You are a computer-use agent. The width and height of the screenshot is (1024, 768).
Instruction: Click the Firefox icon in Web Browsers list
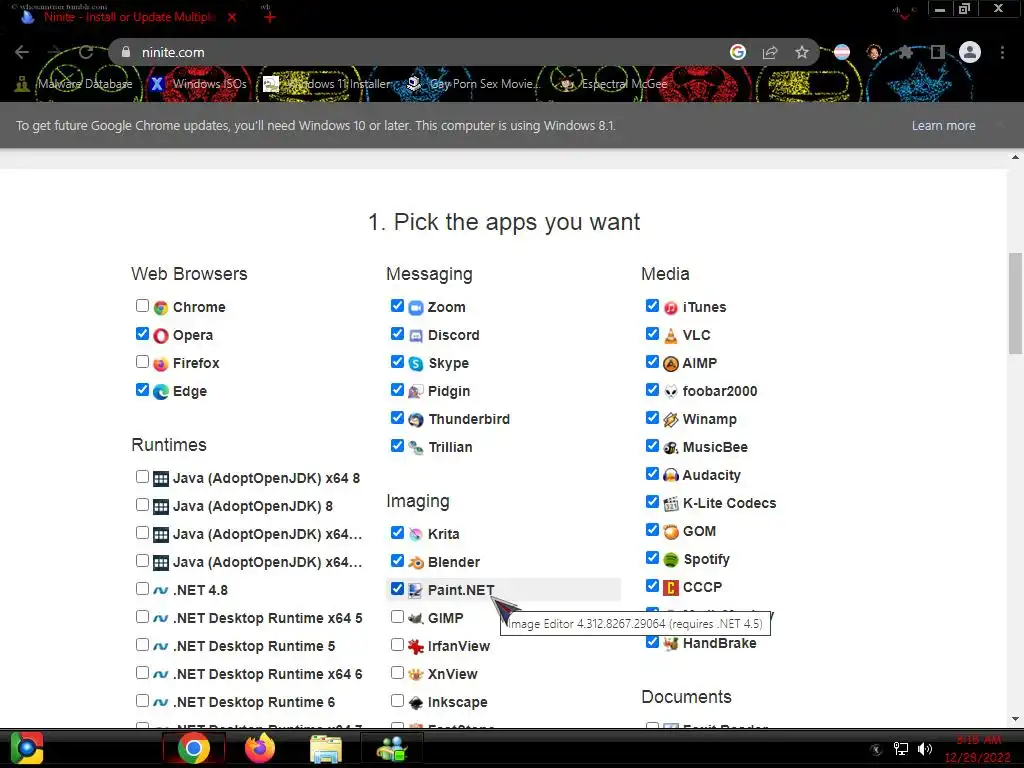[161, 364]
